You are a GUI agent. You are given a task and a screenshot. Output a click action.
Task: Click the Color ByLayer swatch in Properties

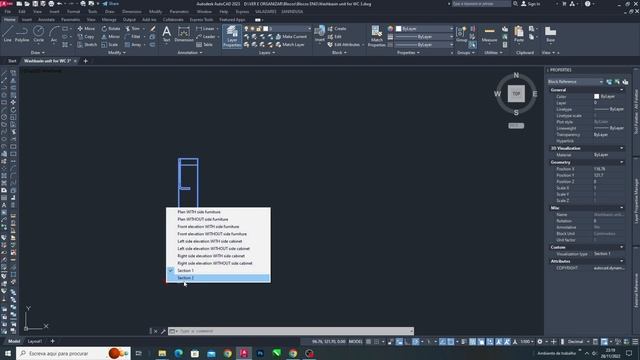pyautogui.click(x=596, y=96)
